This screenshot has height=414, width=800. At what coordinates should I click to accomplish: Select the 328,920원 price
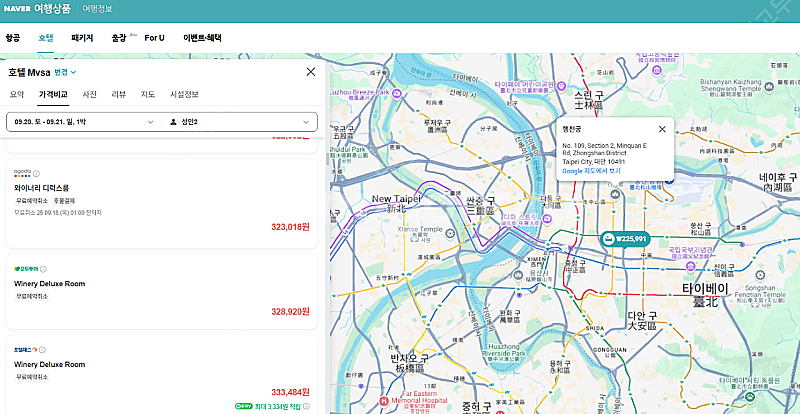tap(290, 311)
